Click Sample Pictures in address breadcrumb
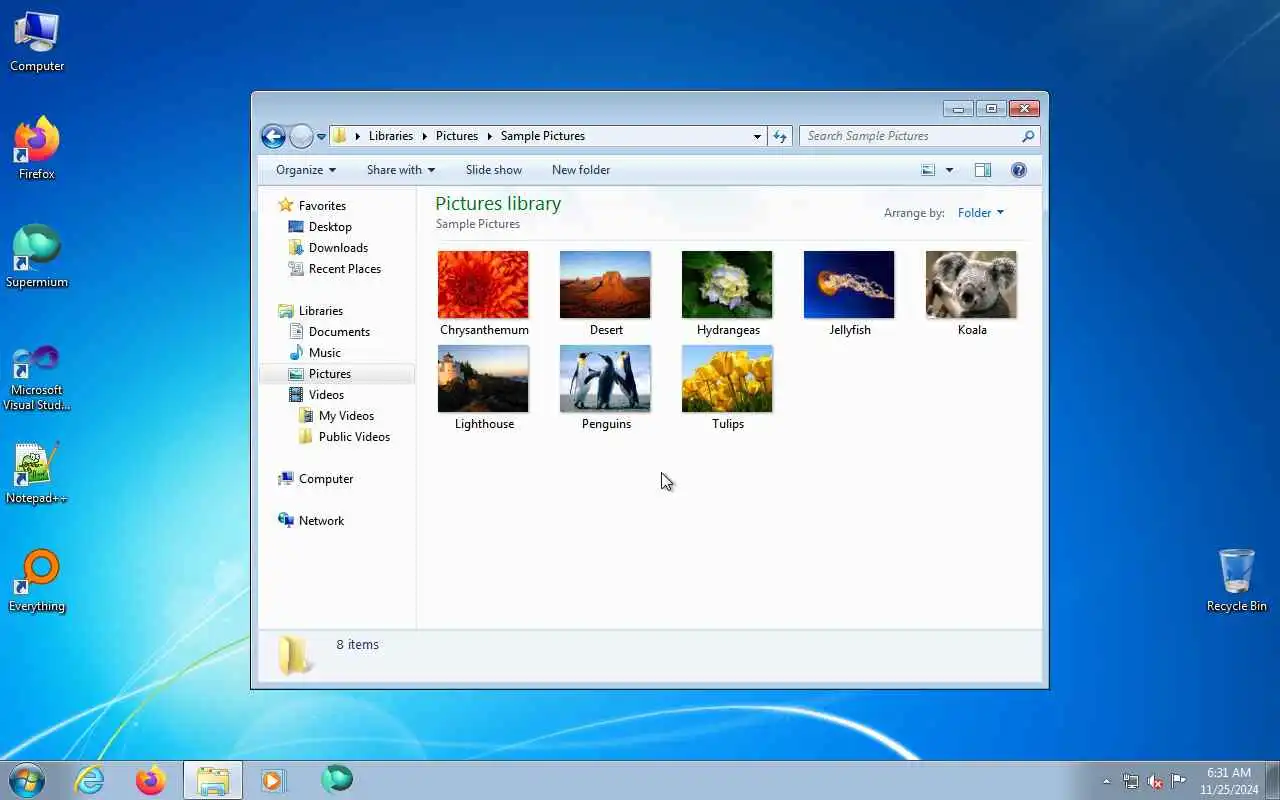1280x800 pixels. (x=543, y=136)
